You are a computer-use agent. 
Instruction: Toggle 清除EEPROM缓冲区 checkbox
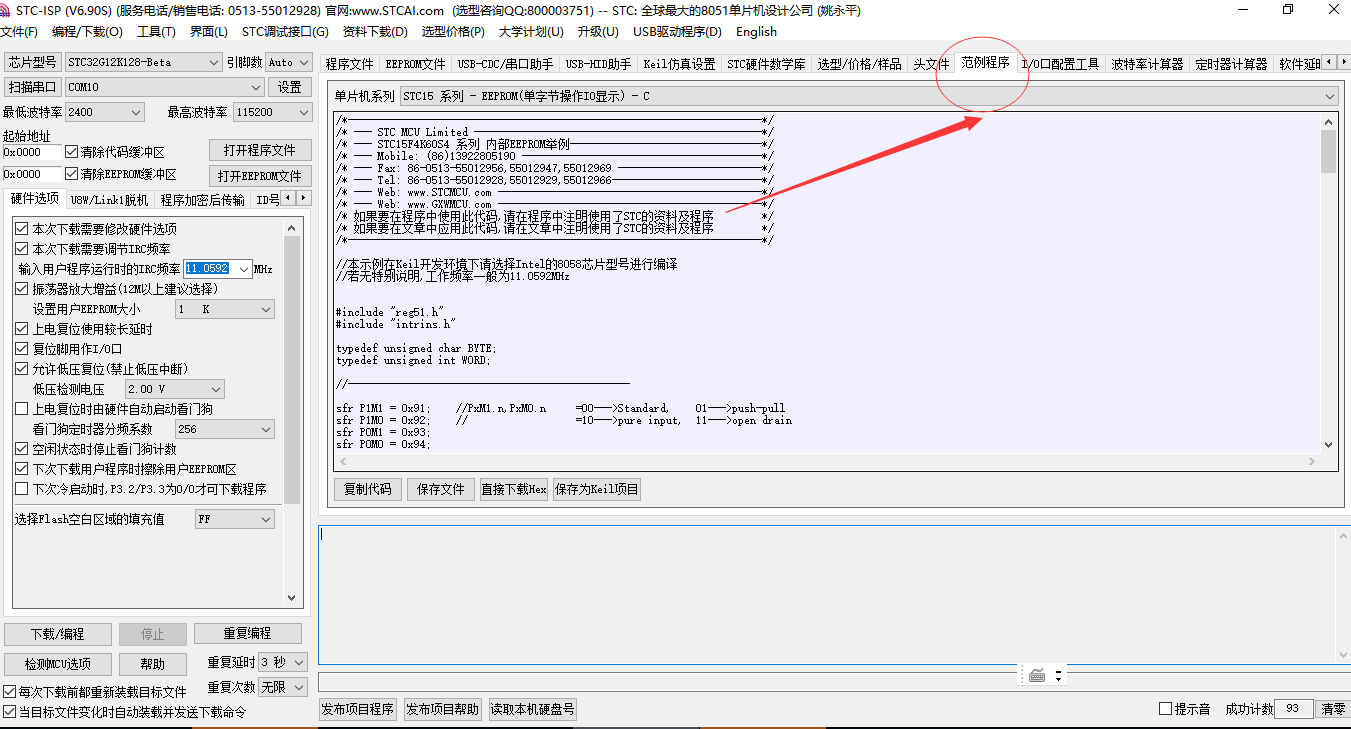[x=71, y=174]
